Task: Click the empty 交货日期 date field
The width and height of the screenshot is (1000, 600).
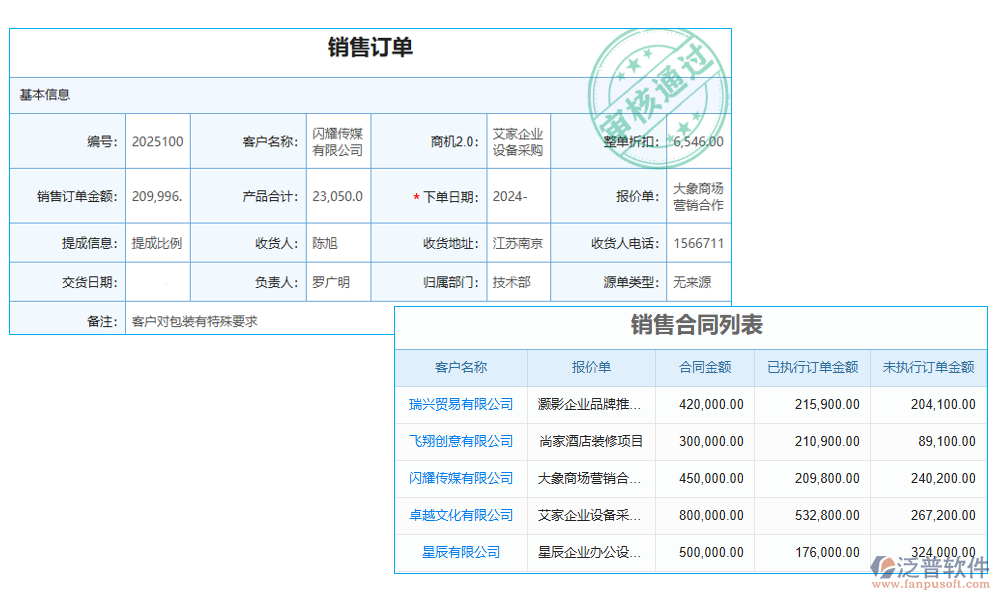Action: click(x=156, y=281)
